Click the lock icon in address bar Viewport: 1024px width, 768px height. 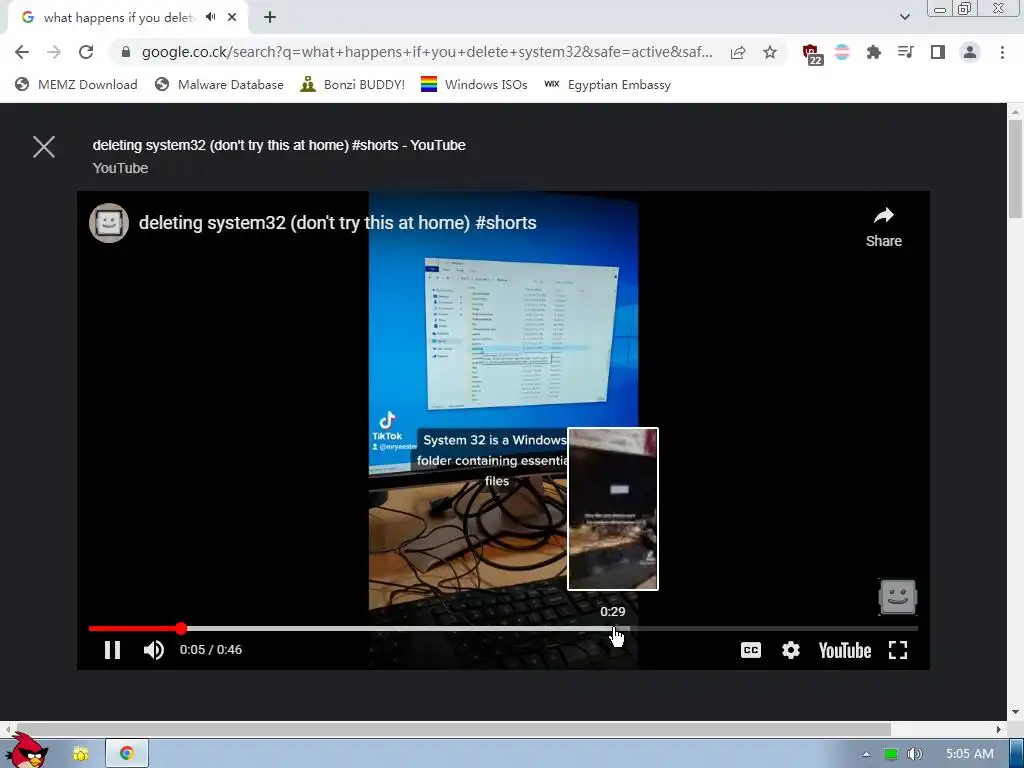126,52
